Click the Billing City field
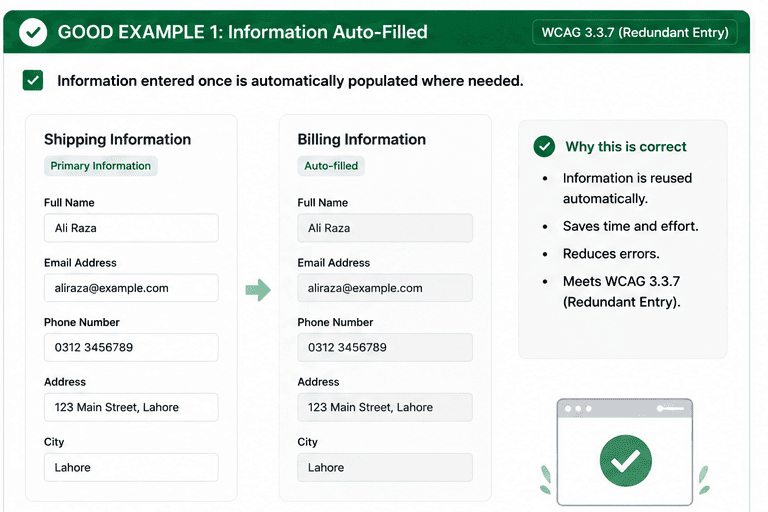 pyautogui.click(x=385, y=467)
